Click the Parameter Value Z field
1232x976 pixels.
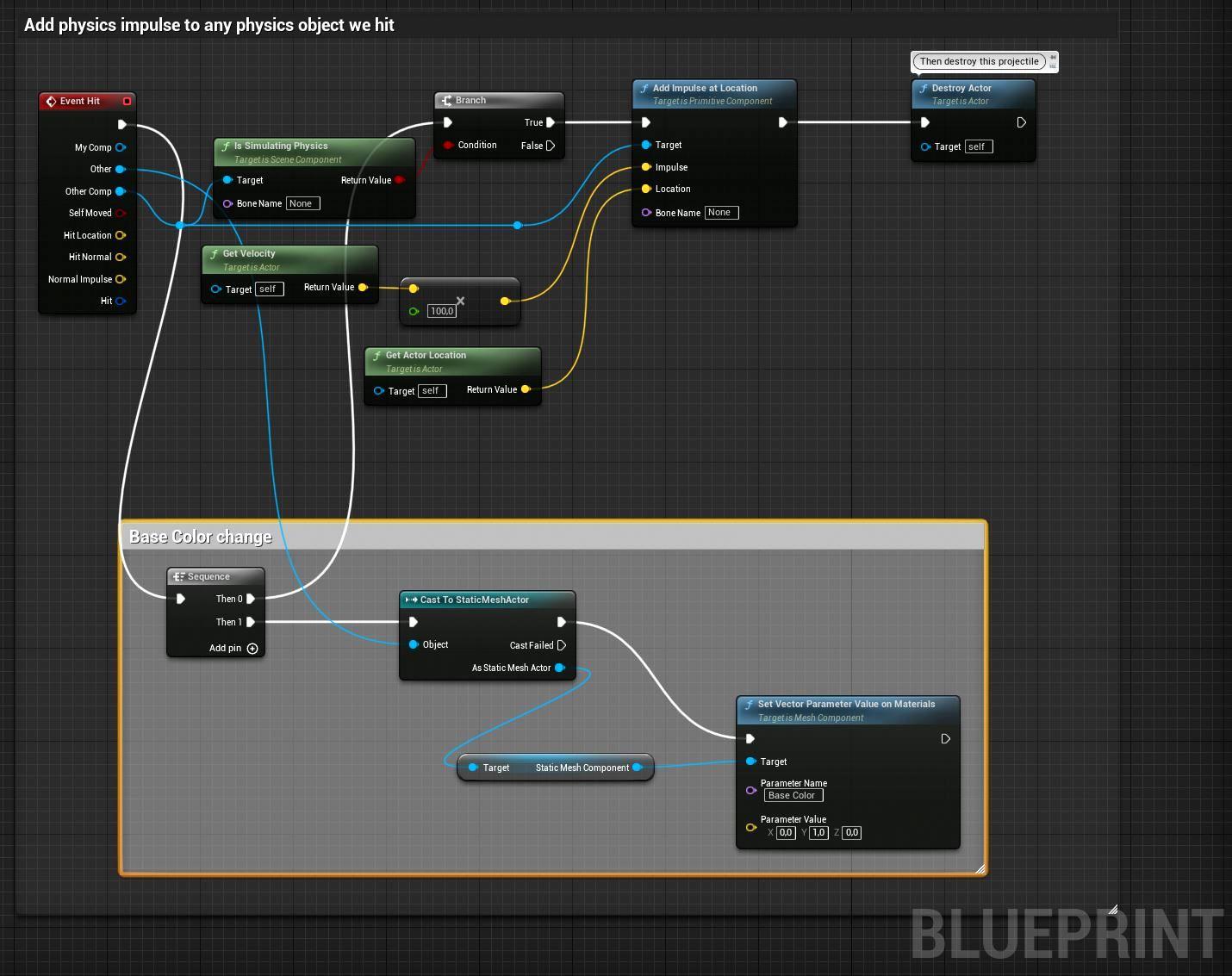point(851,832)
